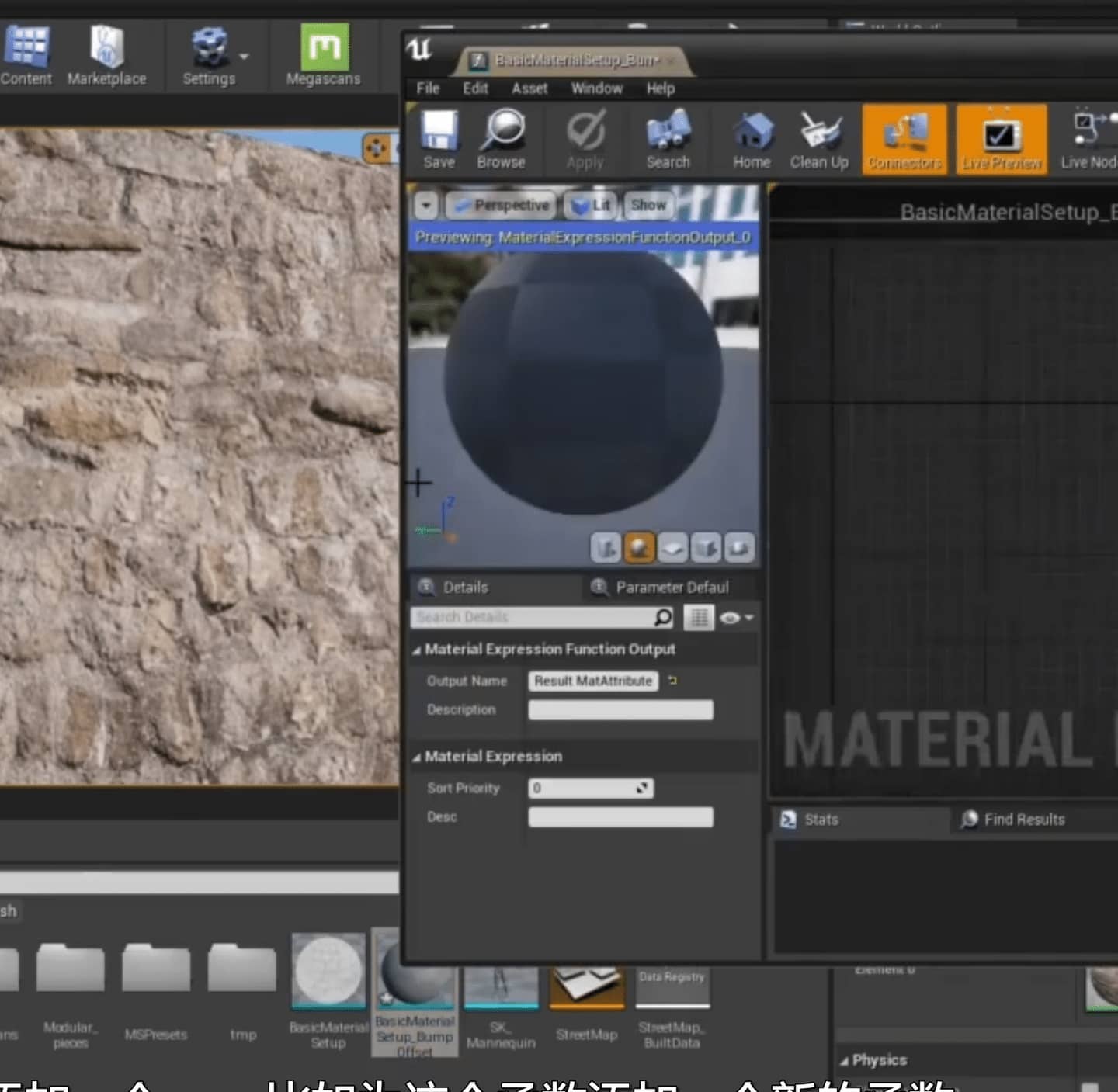Image resolution: width=1118 pixels, height=1092 pixels.
Task: Open the Window menu
Action: click(596, 88)
